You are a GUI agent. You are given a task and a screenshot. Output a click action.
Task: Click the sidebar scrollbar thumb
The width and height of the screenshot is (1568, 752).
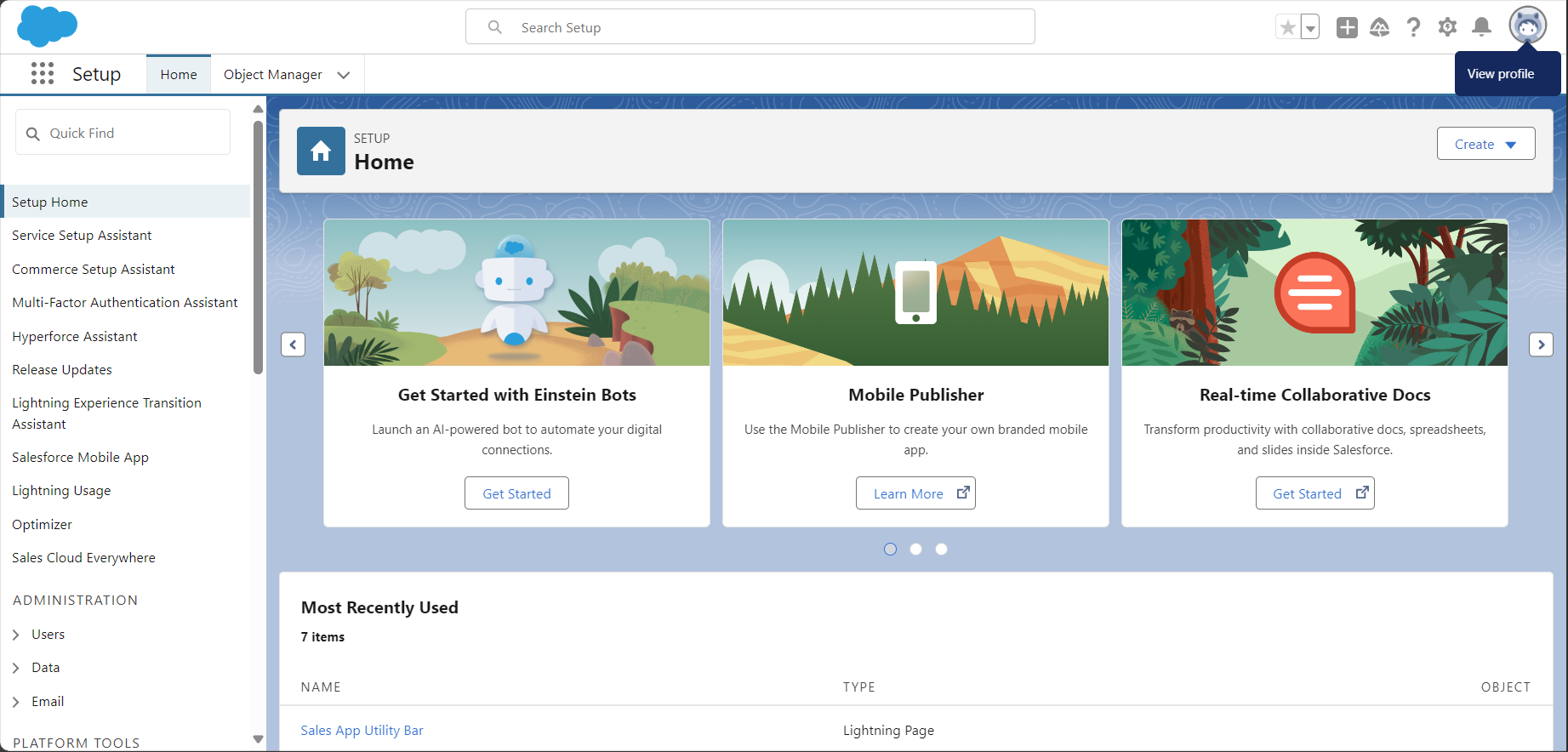coord(258,248)
